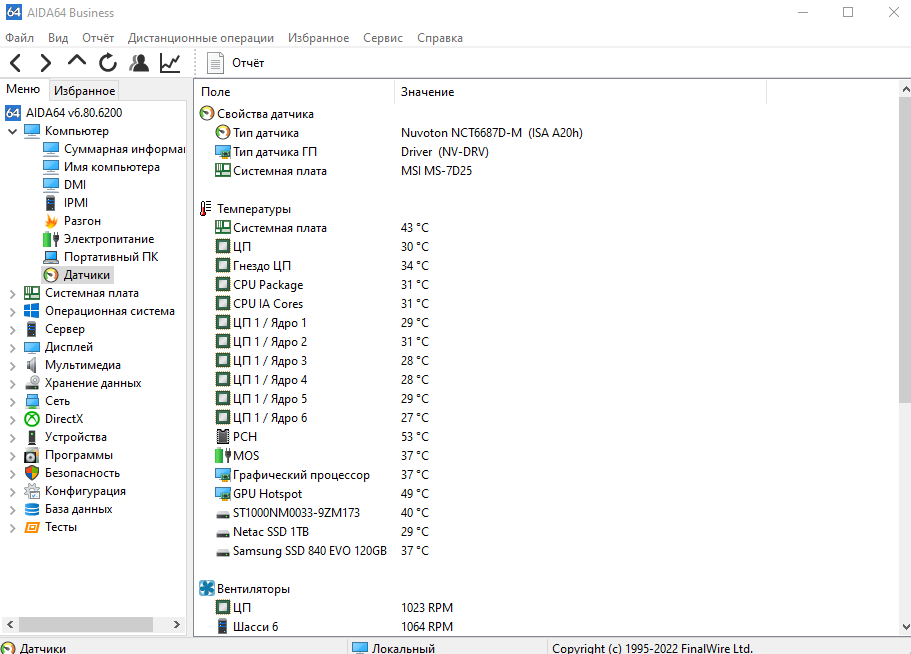911x654 pixels.
Task: Click the DMI monitor icon
Action: tap(51, 185)
